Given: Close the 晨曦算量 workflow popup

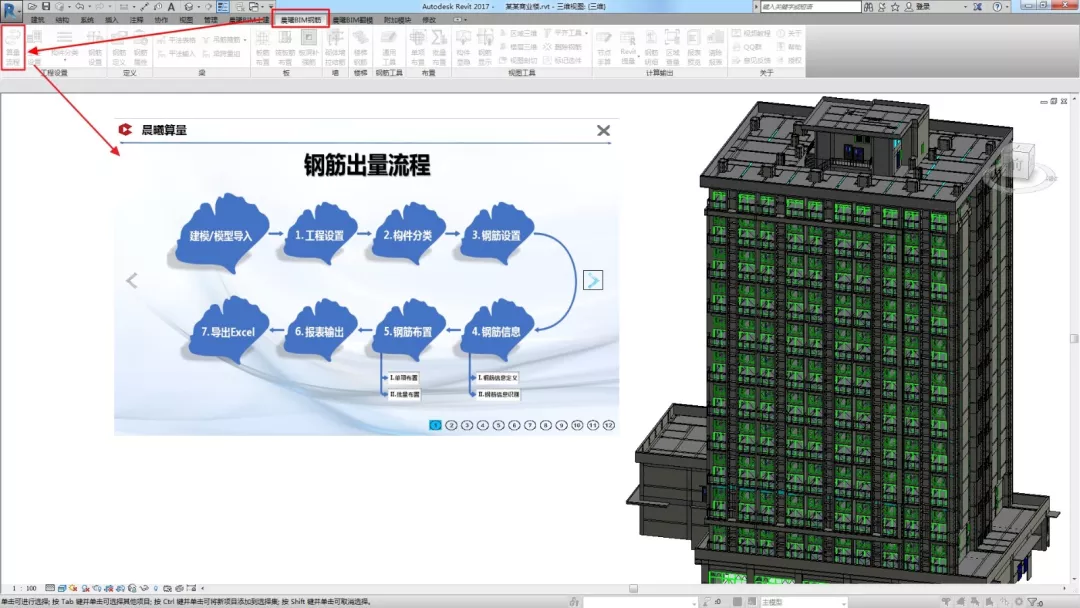Looking at the screenshot, I should pyautogui.click(x=603, y=130).
